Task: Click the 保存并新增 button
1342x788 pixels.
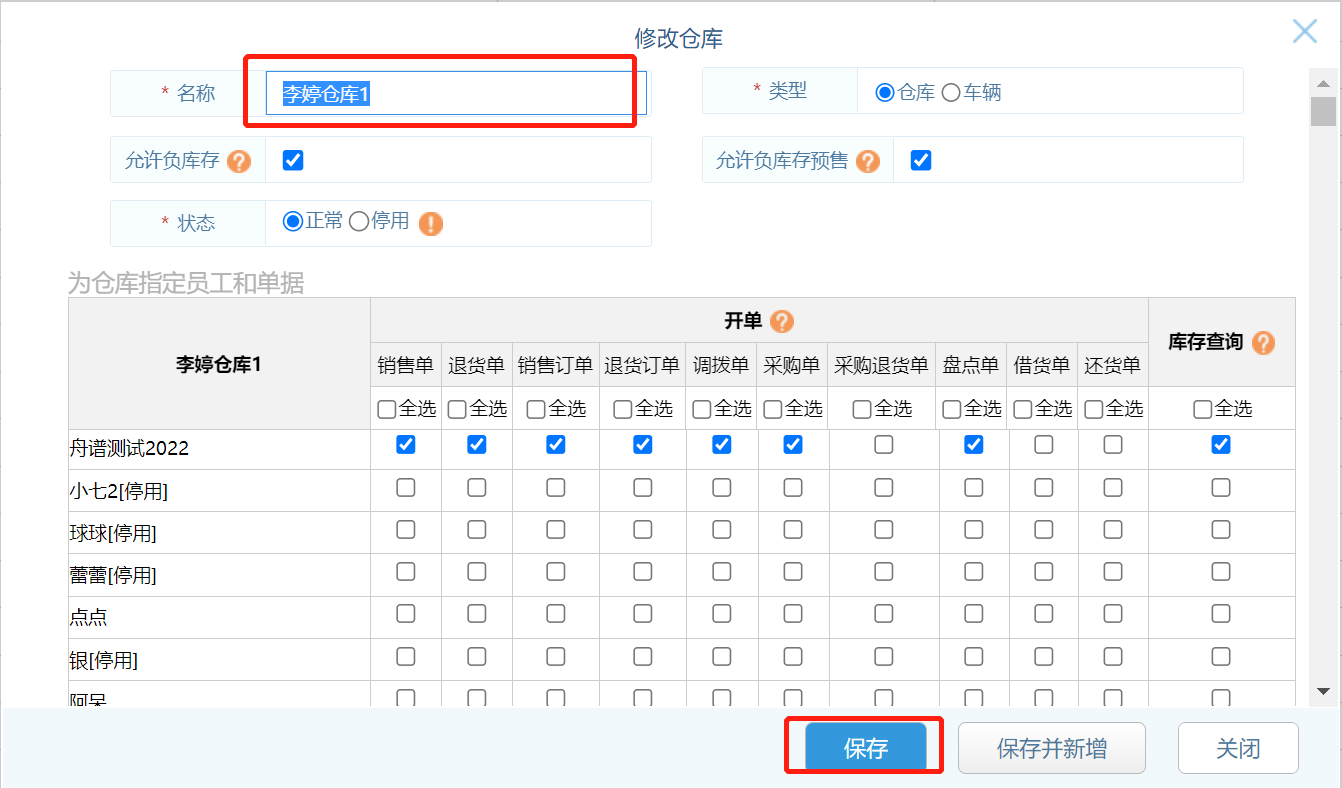Action: 1051,748
